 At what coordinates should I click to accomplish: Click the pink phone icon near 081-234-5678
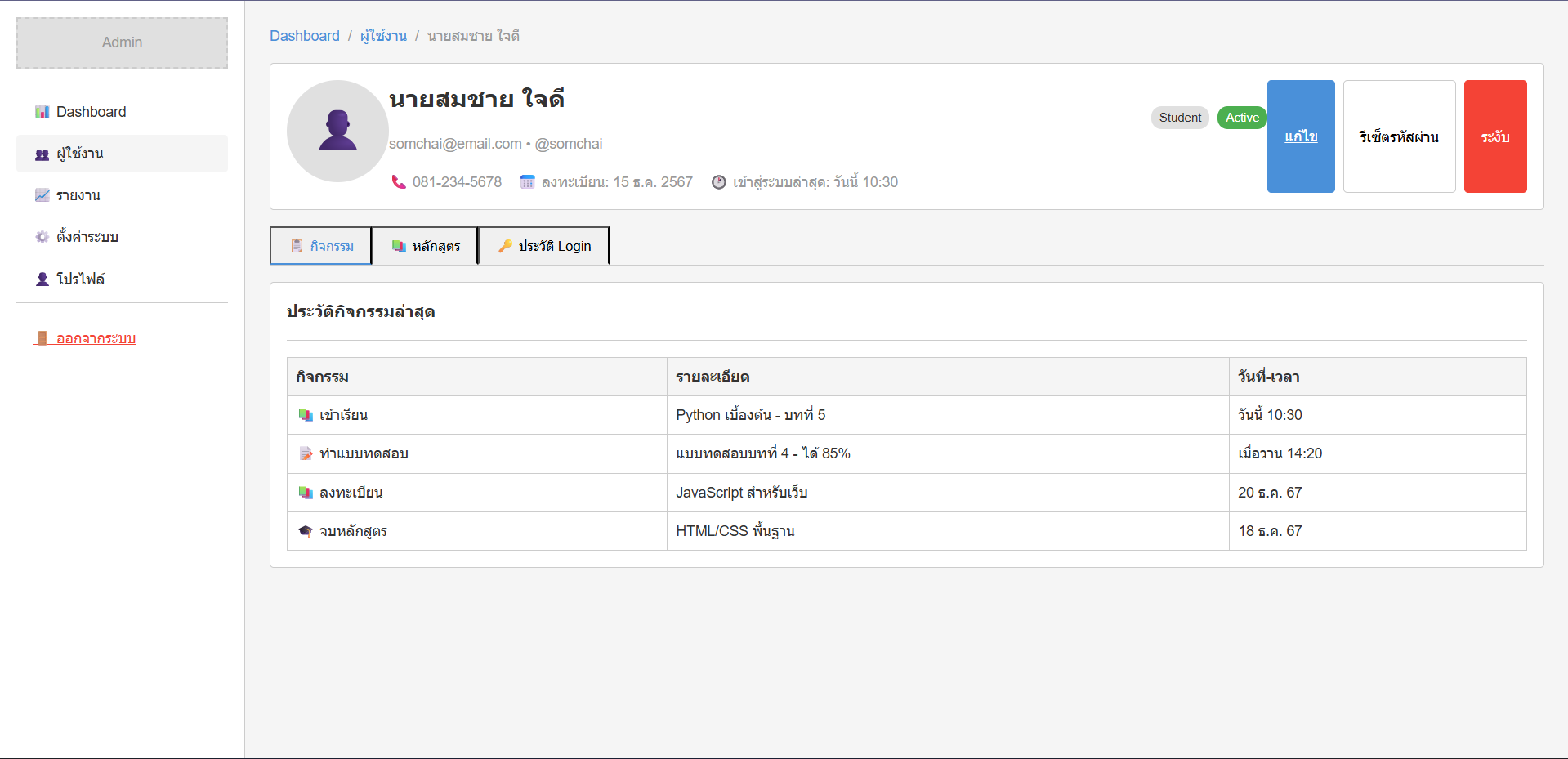click(x=399, y=182)
